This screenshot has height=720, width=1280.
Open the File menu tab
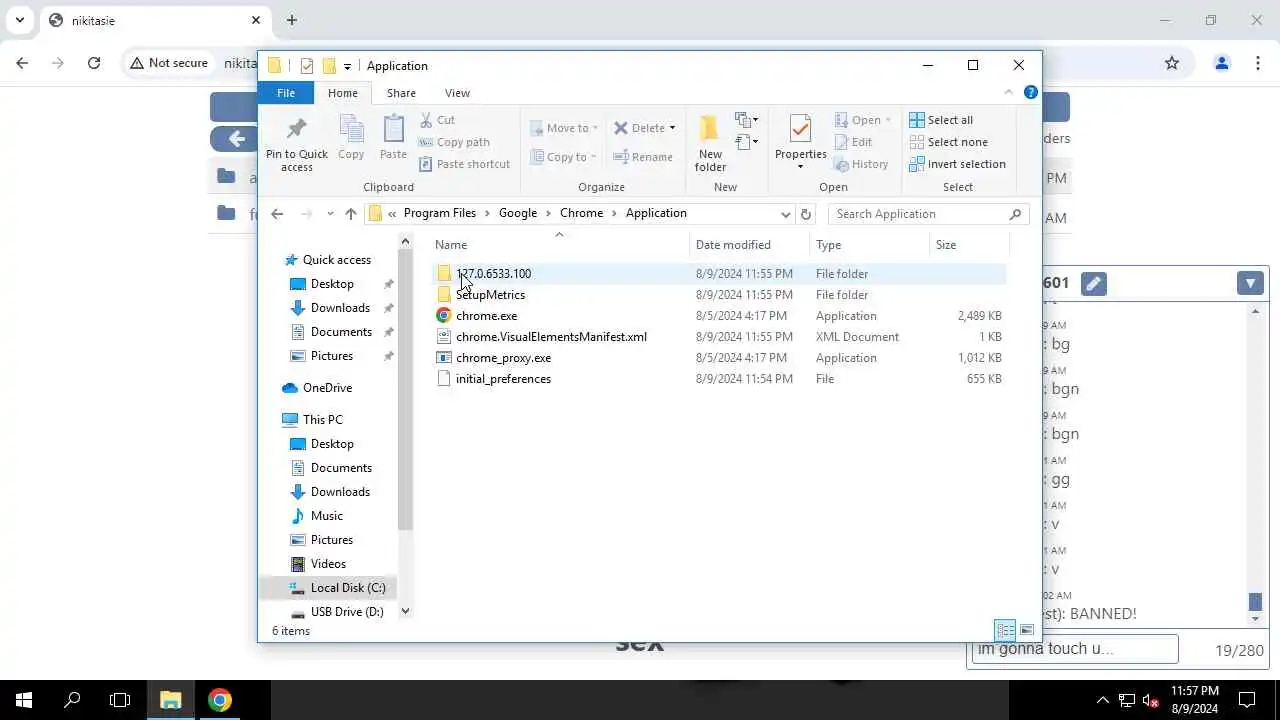[286, 93]
